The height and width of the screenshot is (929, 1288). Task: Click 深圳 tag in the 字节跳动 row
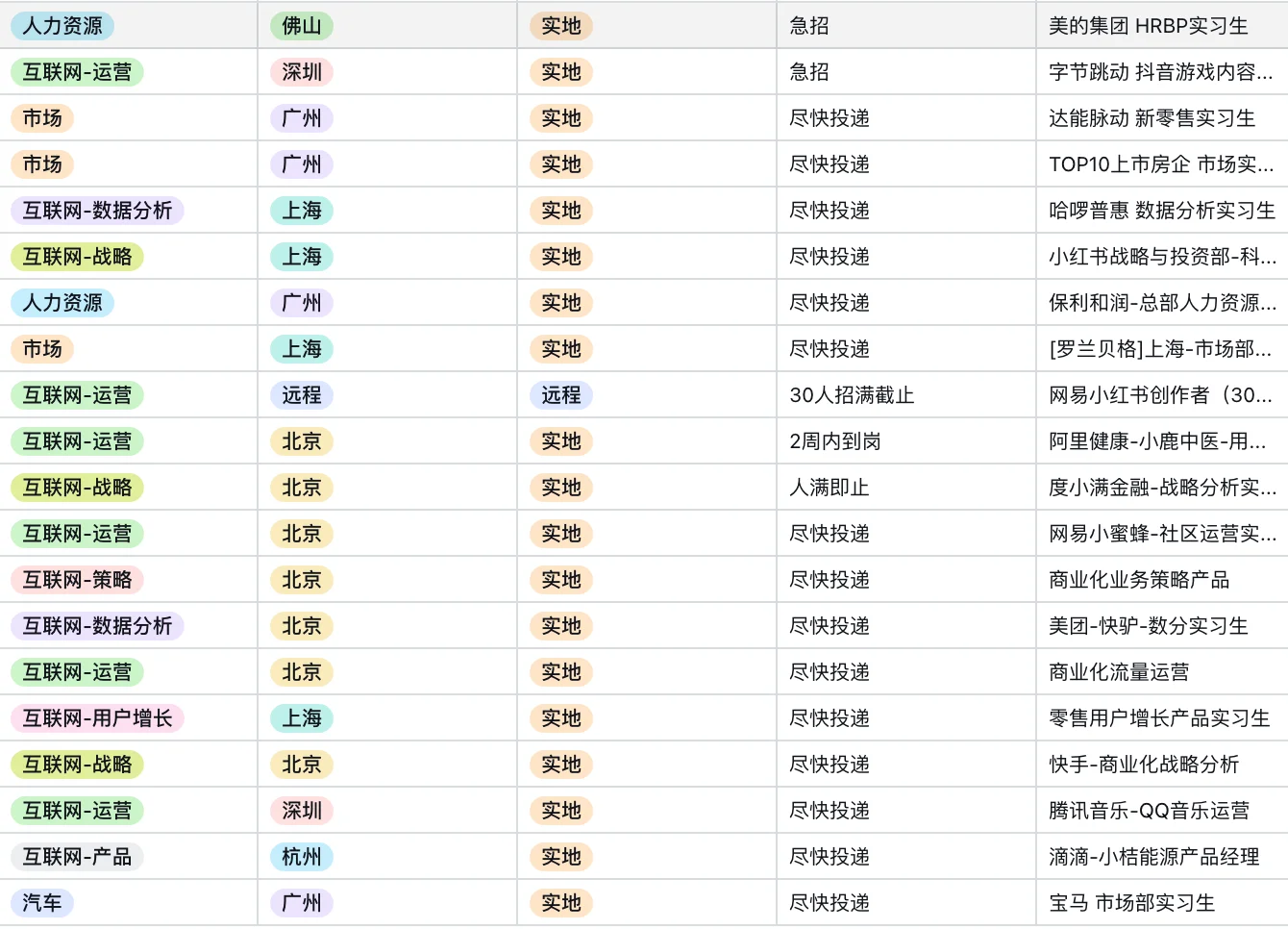(x=302, y=72)
